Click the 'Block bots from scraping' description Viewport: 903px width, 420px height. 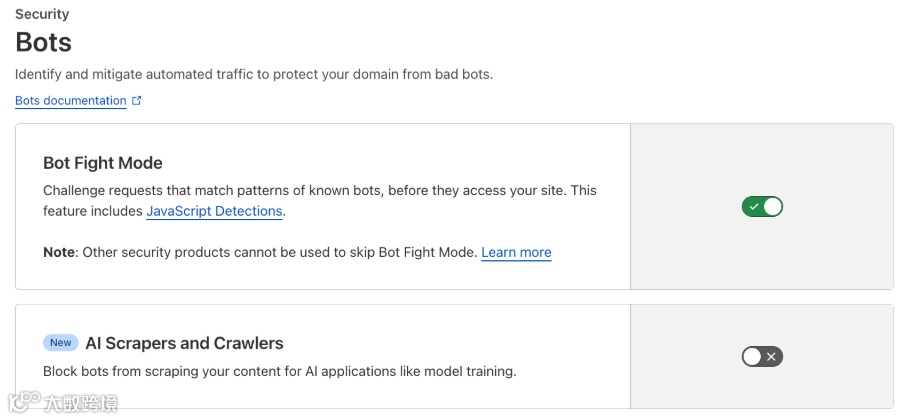279,371
